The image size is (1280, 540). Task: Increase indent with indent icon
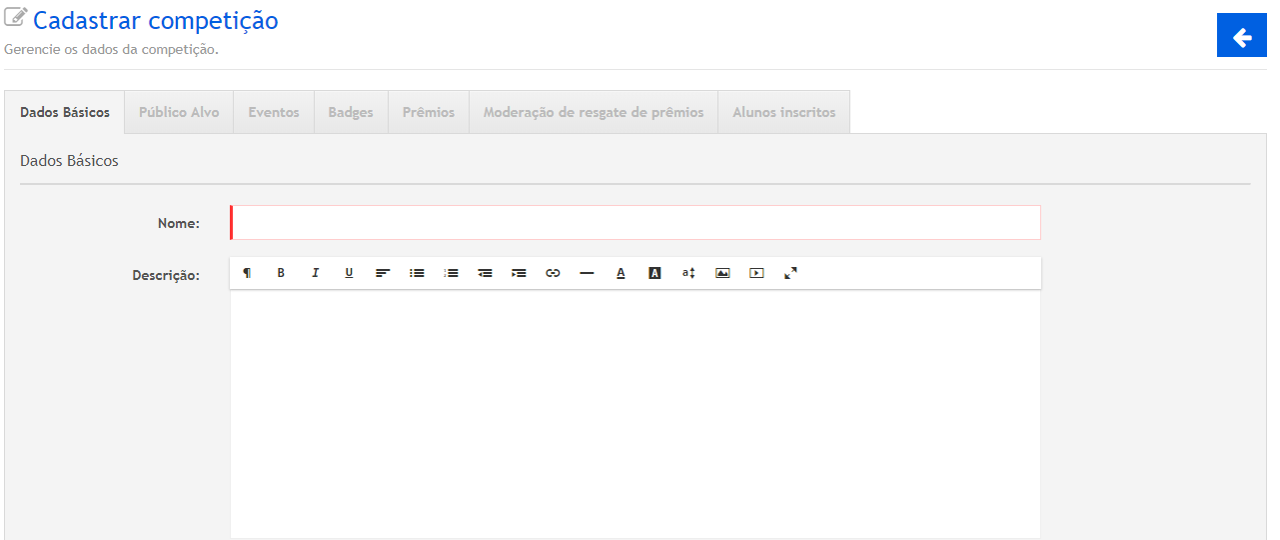click(x=519, y=273)
